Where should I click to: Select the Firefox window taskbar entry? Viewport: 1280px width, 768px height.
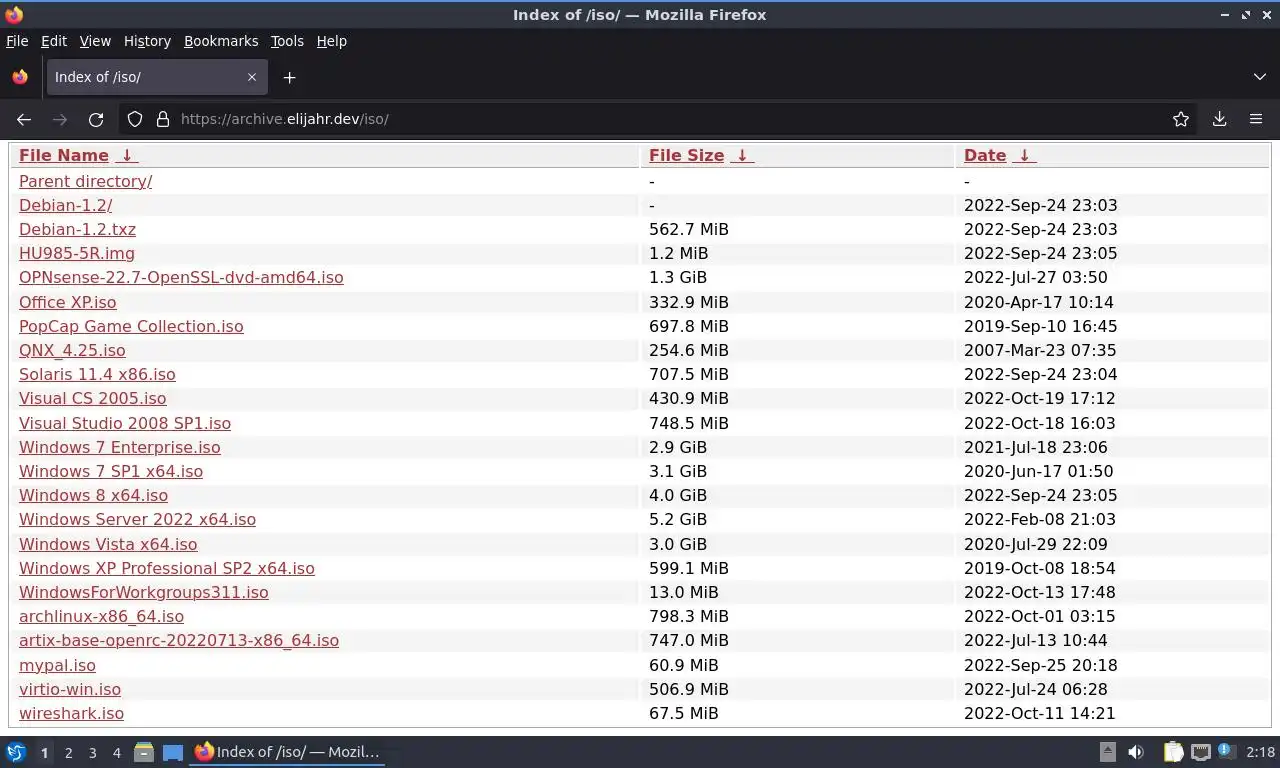[287, 752]
